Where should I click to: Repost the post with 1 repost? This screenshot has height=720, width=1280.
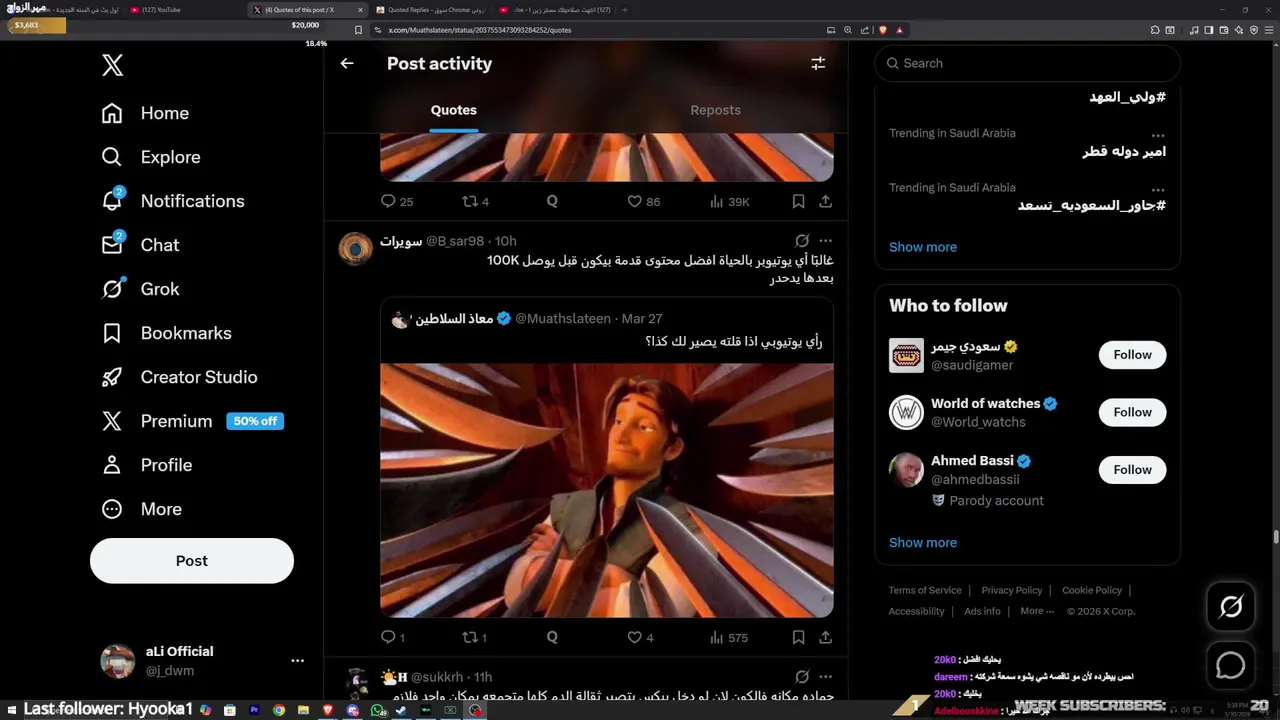[x=474, y=637]
